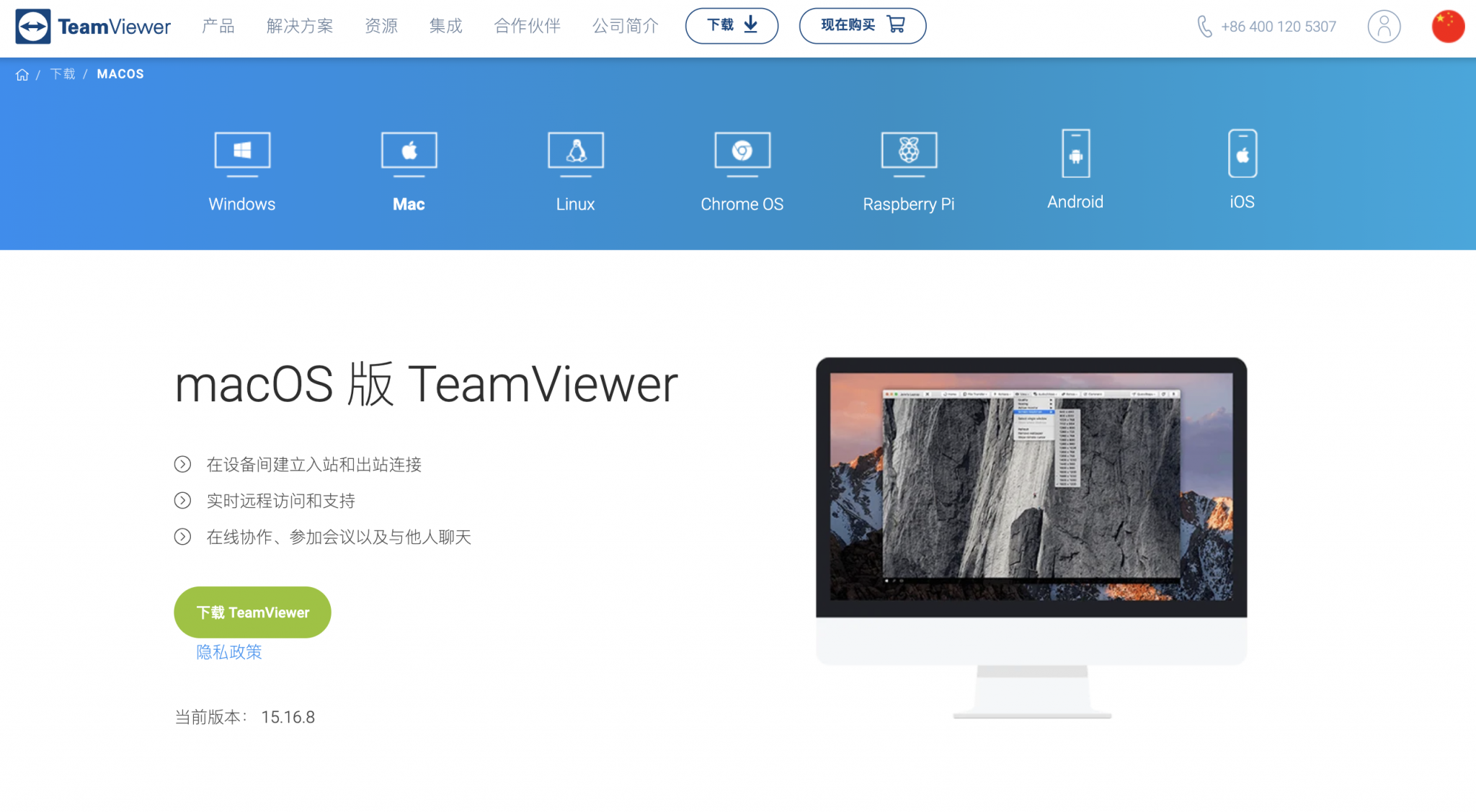Viewport: 1476px width, 812px height.
Task: Click the iOS tab label
Action: 1242,202
